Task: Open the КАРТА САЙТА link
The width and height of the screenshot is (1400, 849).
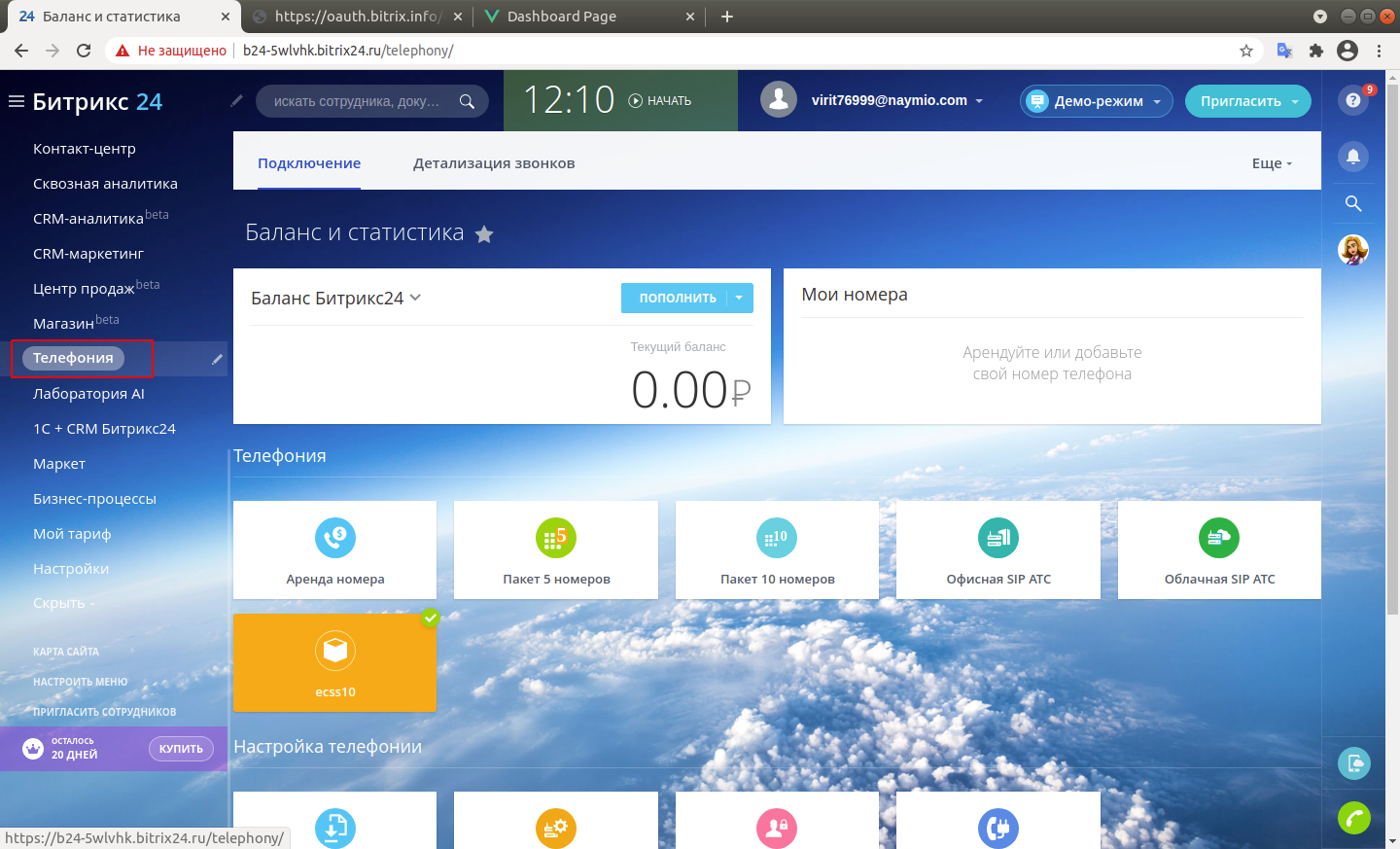Action: [66, 652]
